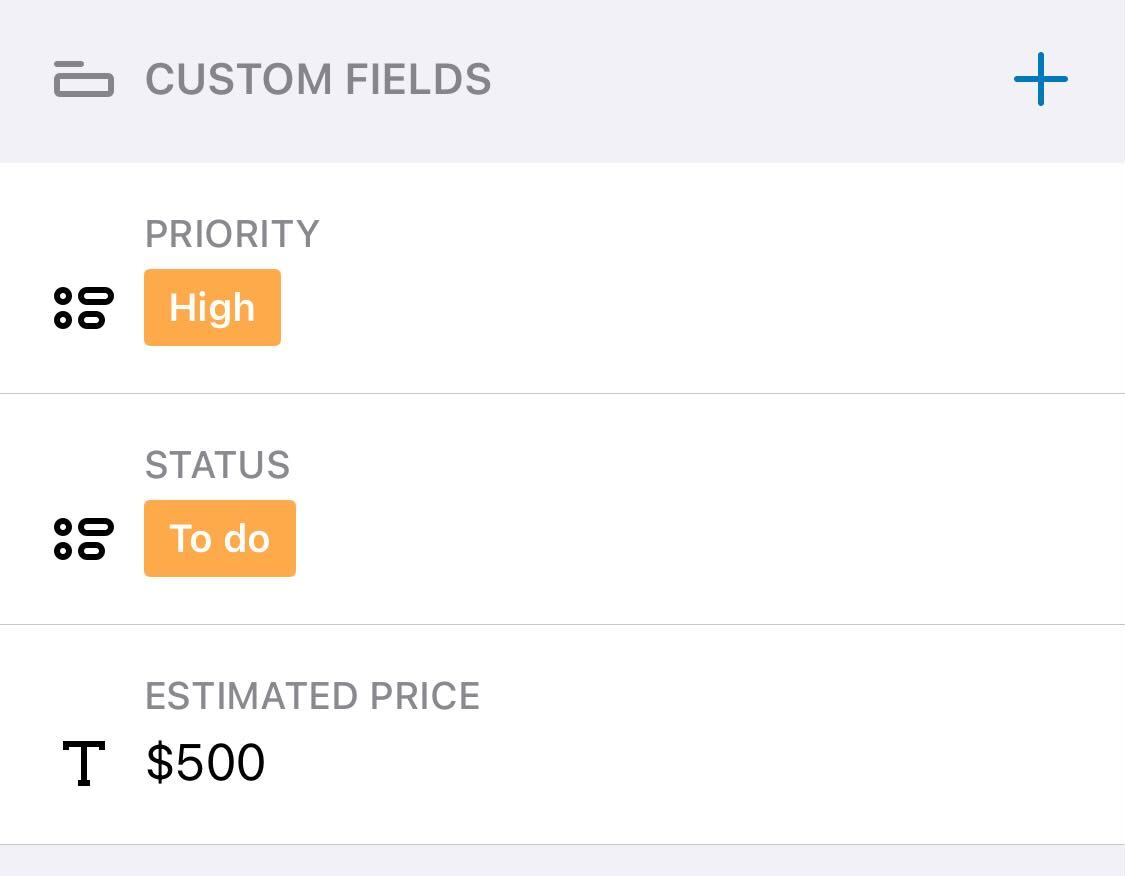Click the STATUS field label
This screenshot has height=876, width=1125.
pyautogui.click(x=217, y=465)
